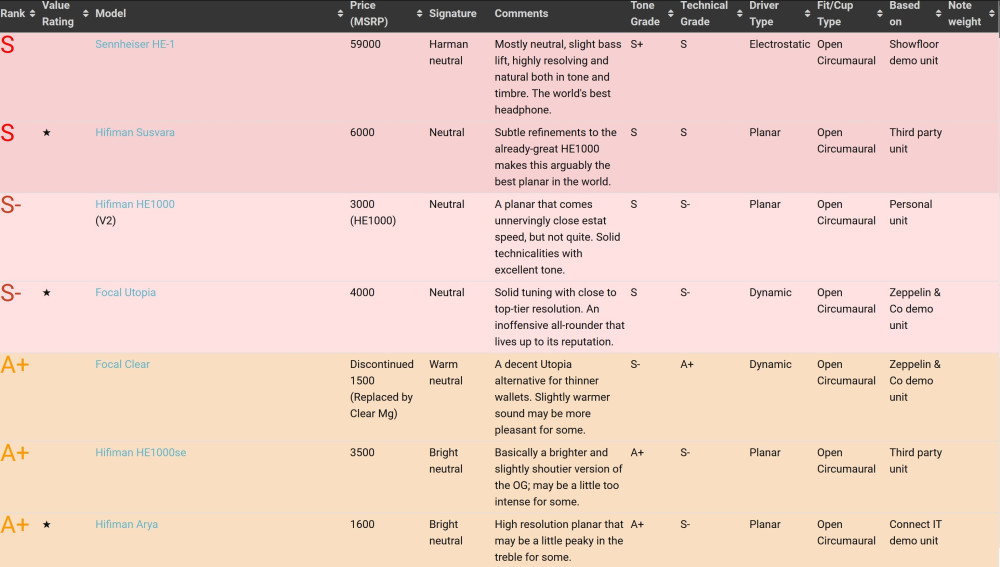Image resolution: width=1000 pixels, height=567 pixels.
Task: Click the 3000 (HE1000) price cell
Action: click(373, 212)
